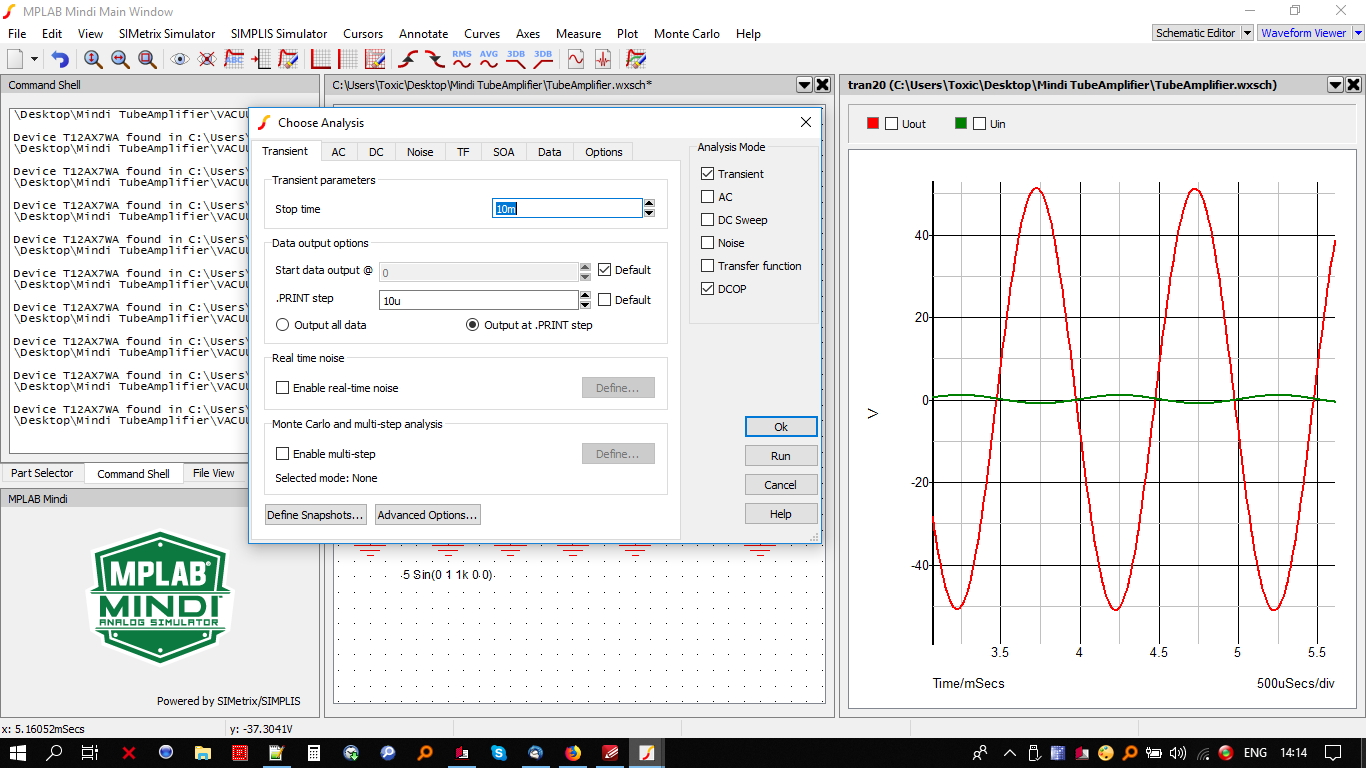Viewport: 1366px width, 768px height.
Task: Switch to the File View tab
Action: click(214, 473)
